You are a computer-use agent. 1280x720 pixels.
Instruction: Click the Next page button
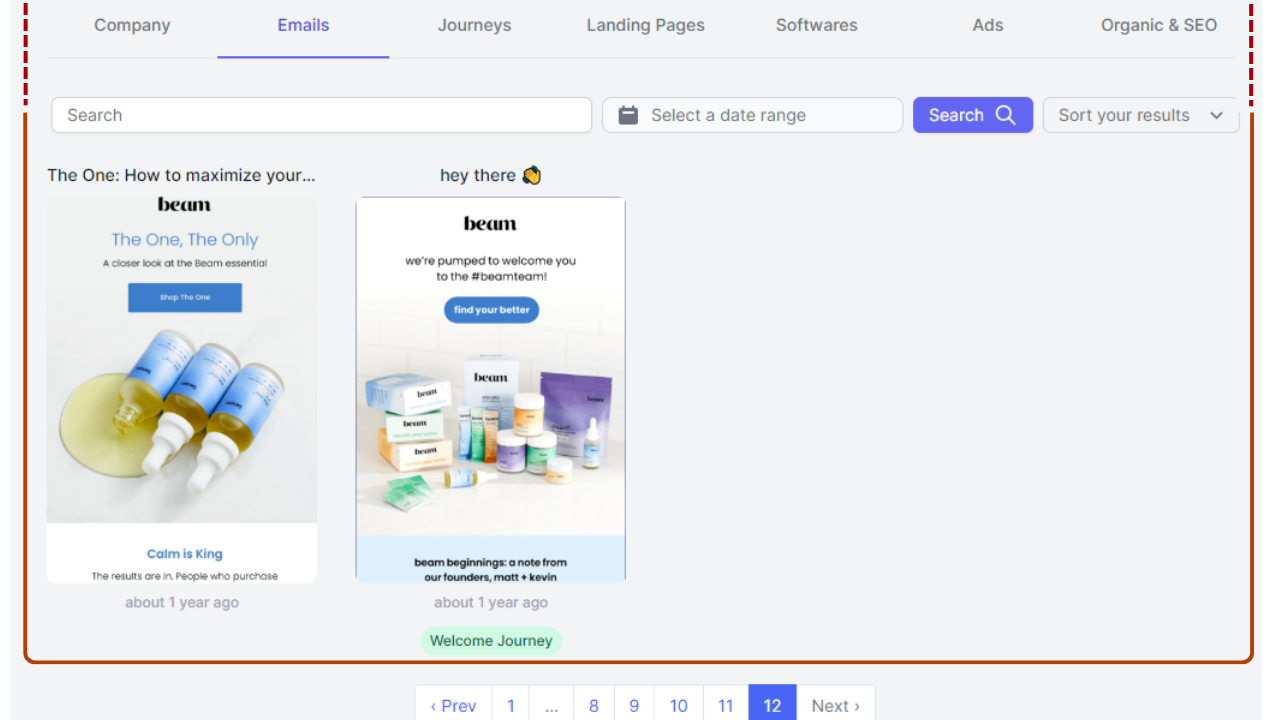click(x=835, y=706)
